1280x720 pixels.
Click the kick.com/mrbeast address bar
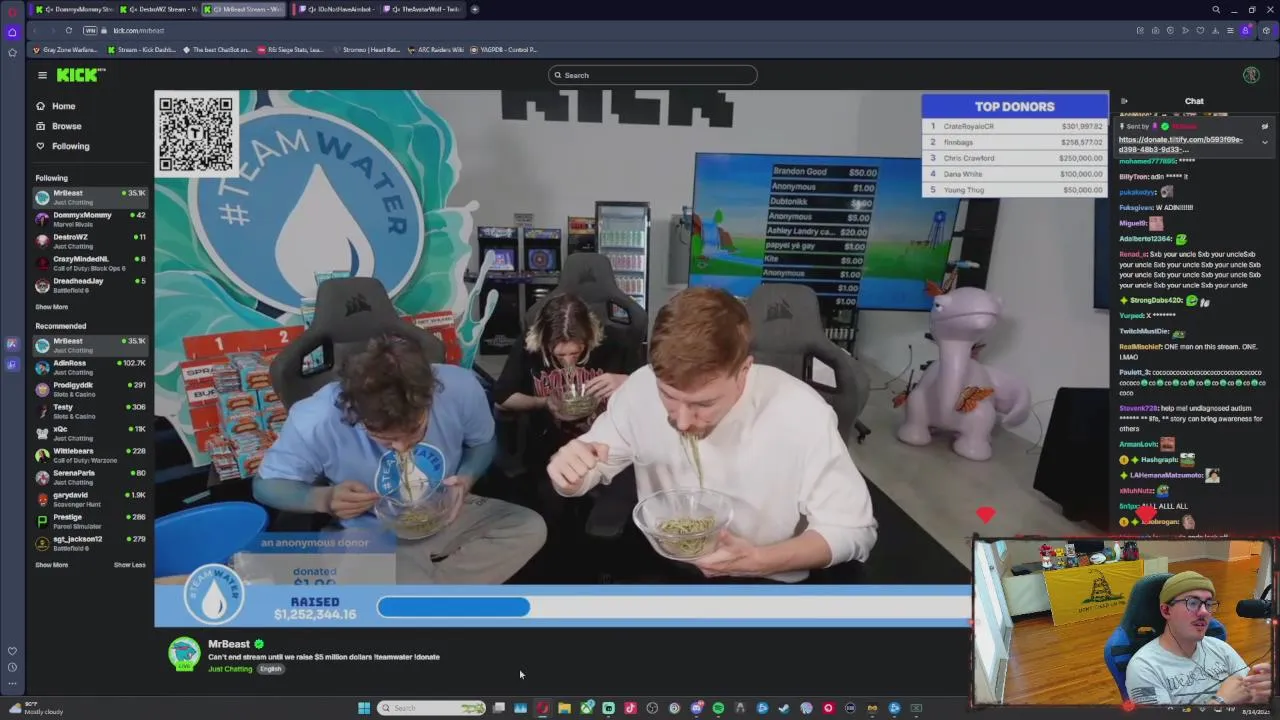point(138,30)
